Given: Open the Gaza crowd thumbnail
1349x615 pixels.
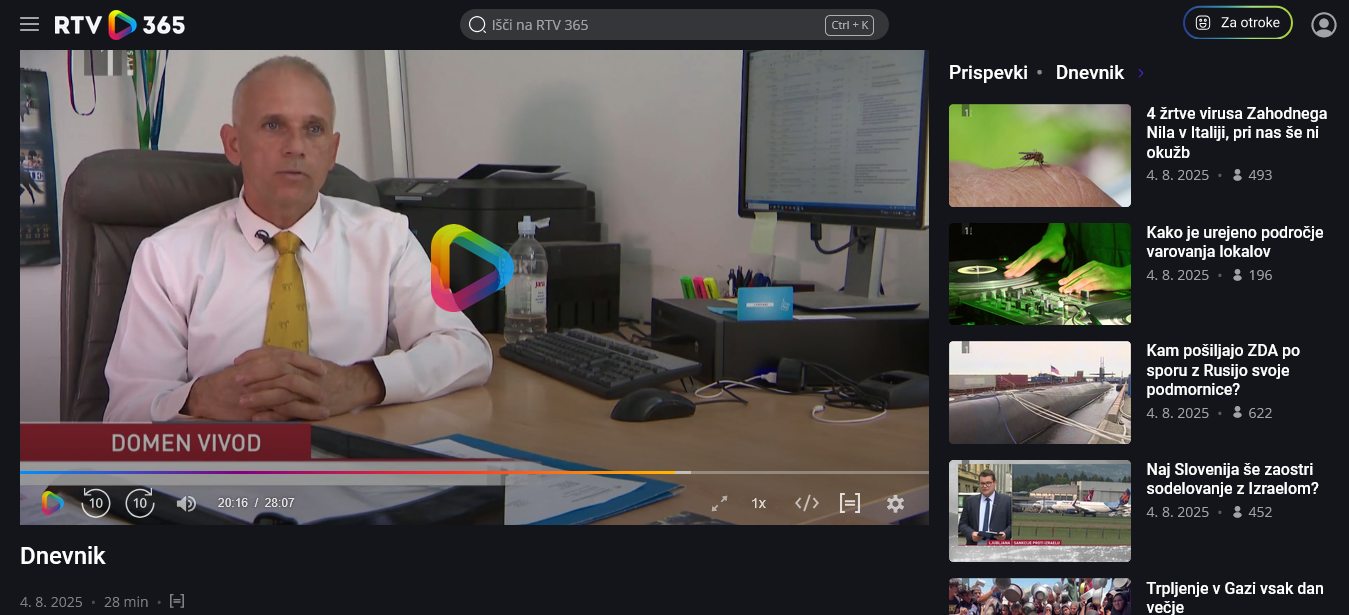Looking at the screenshot, I should pyautogui.click(x=1040, y=597).
